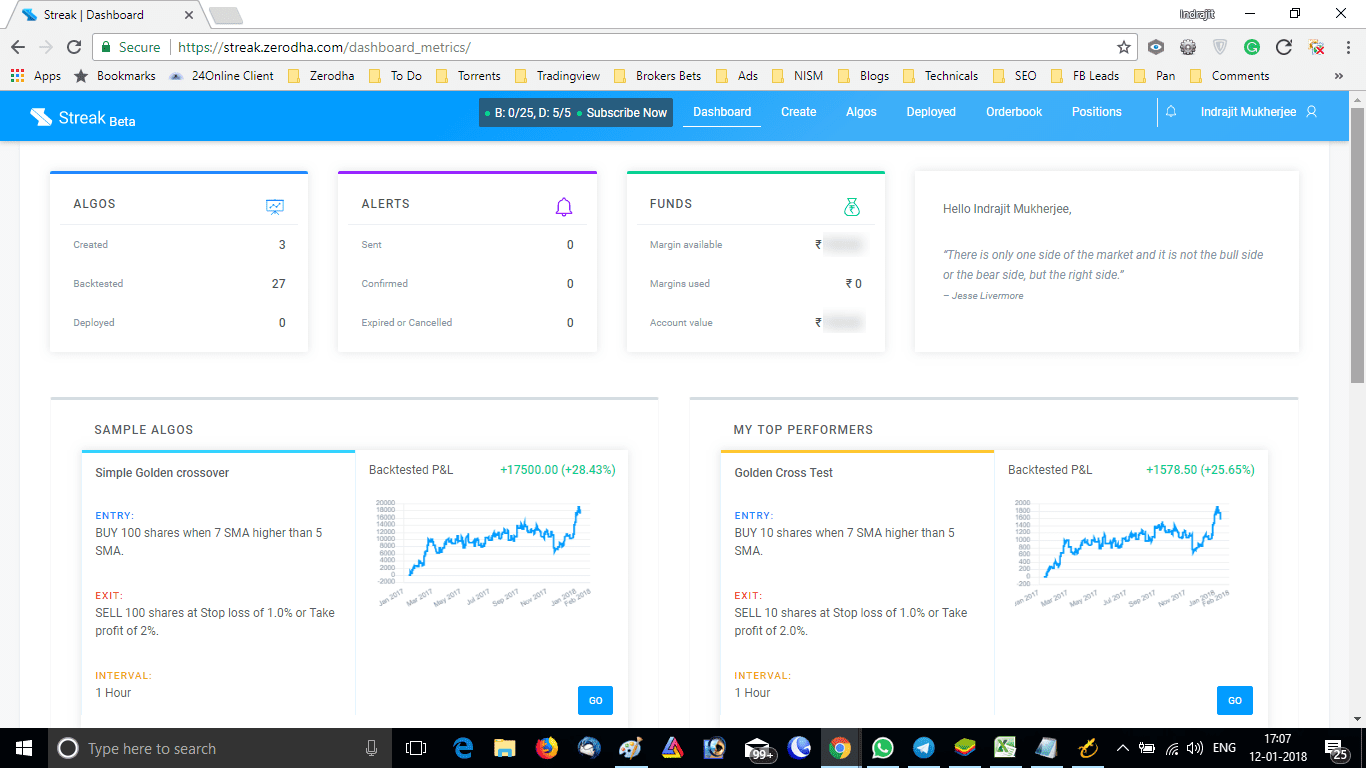This screenshot has width=1366, height=768.
Task: Open Telegram from the taskbar
Action: click(924, 747)
